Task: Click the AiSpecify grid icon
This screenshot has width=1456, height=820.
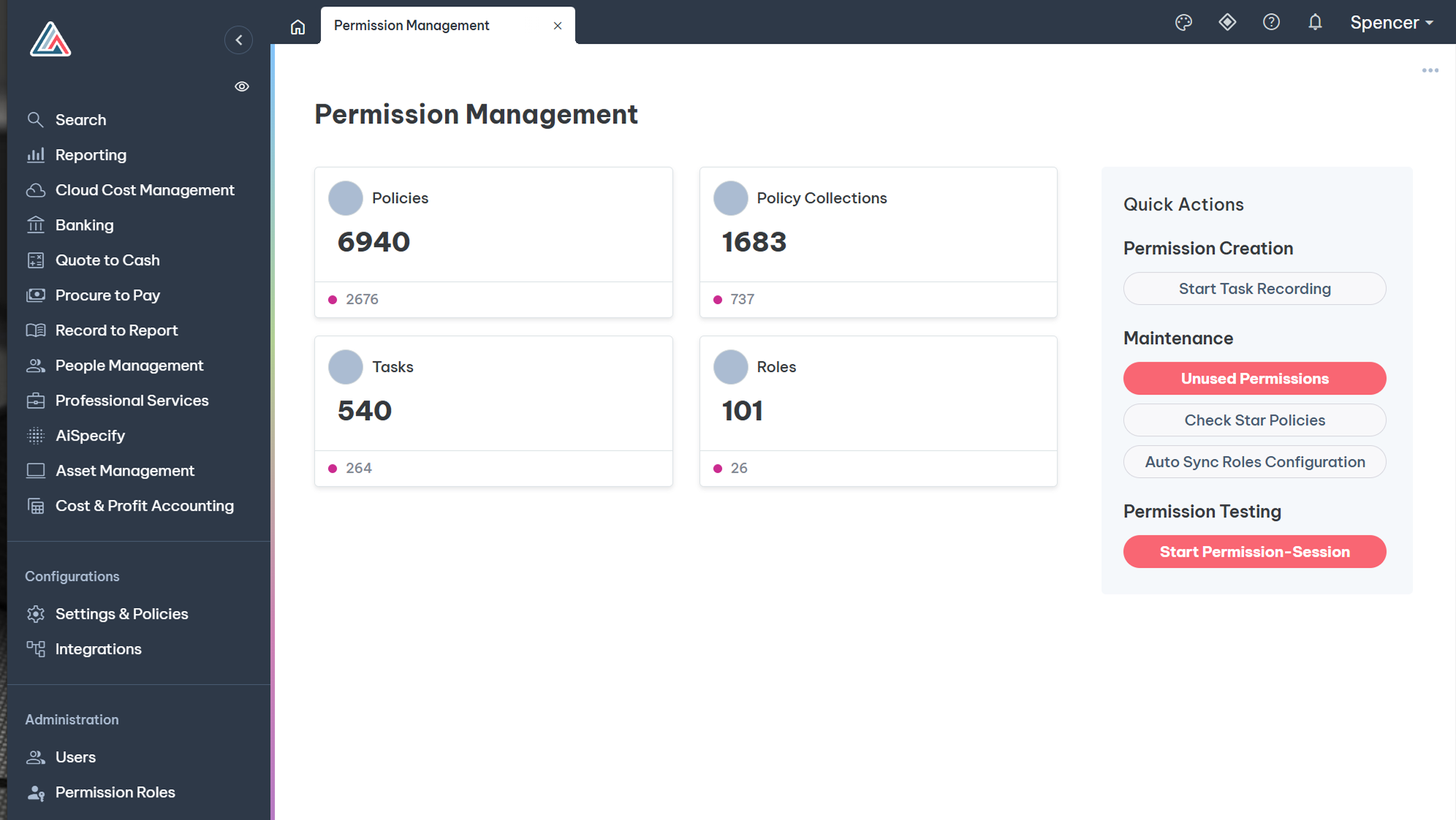Action: click(x=35, y=436)
